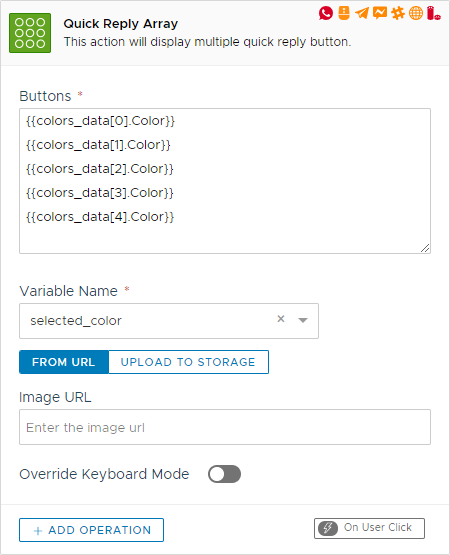This screenshot has height=555, width=450.
Task: Click the Slack channel icon
Action: (x=398, y=13)
